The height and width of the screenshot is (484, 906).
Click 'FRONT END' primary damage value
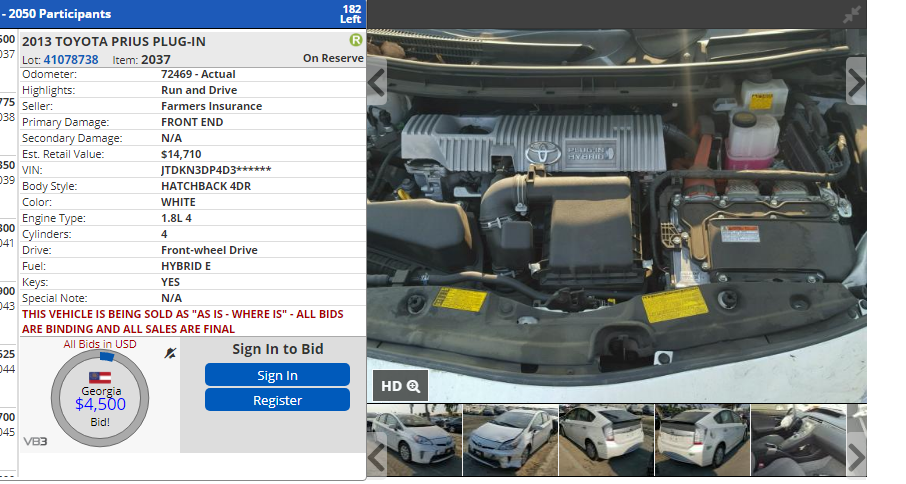192,122
